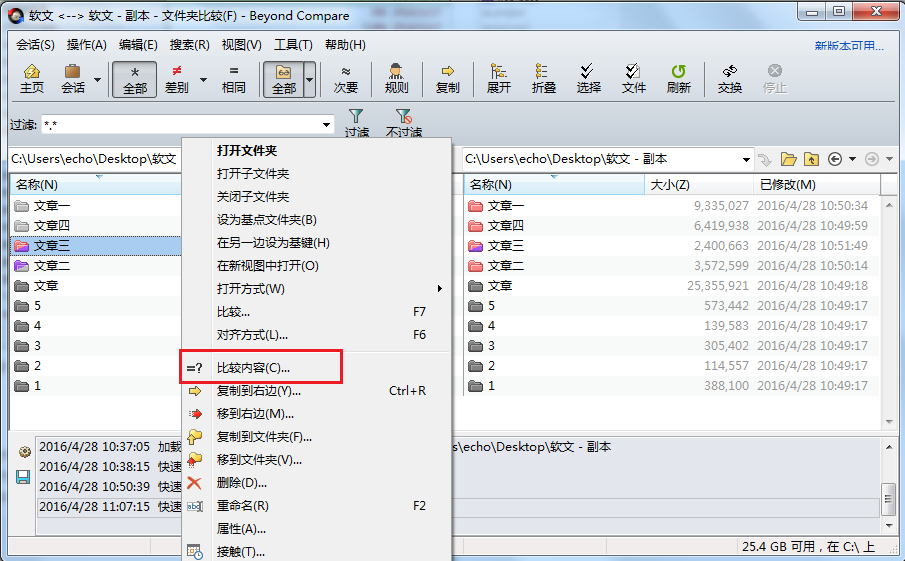Click the 选择 select-all toolbar icon
Screen dimensions: 905x561
click(x=589, y=79)
